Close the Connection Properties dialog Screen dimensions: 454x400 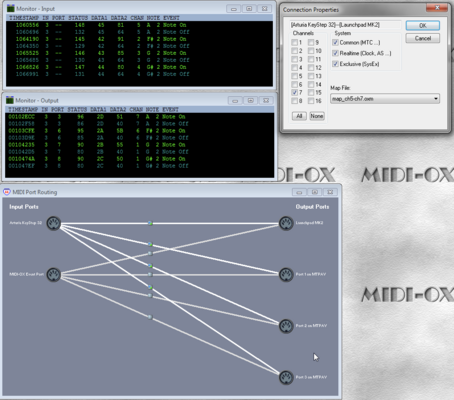coord(437,8)
